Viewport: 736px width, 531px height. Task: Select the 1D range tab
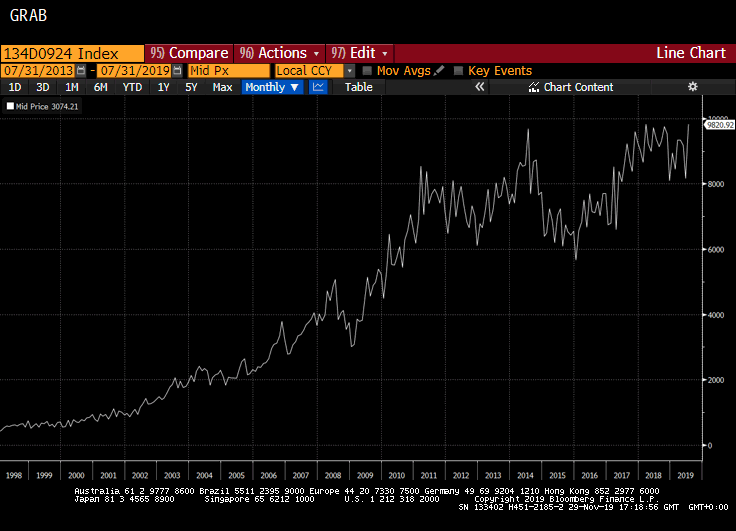[15, 87]
